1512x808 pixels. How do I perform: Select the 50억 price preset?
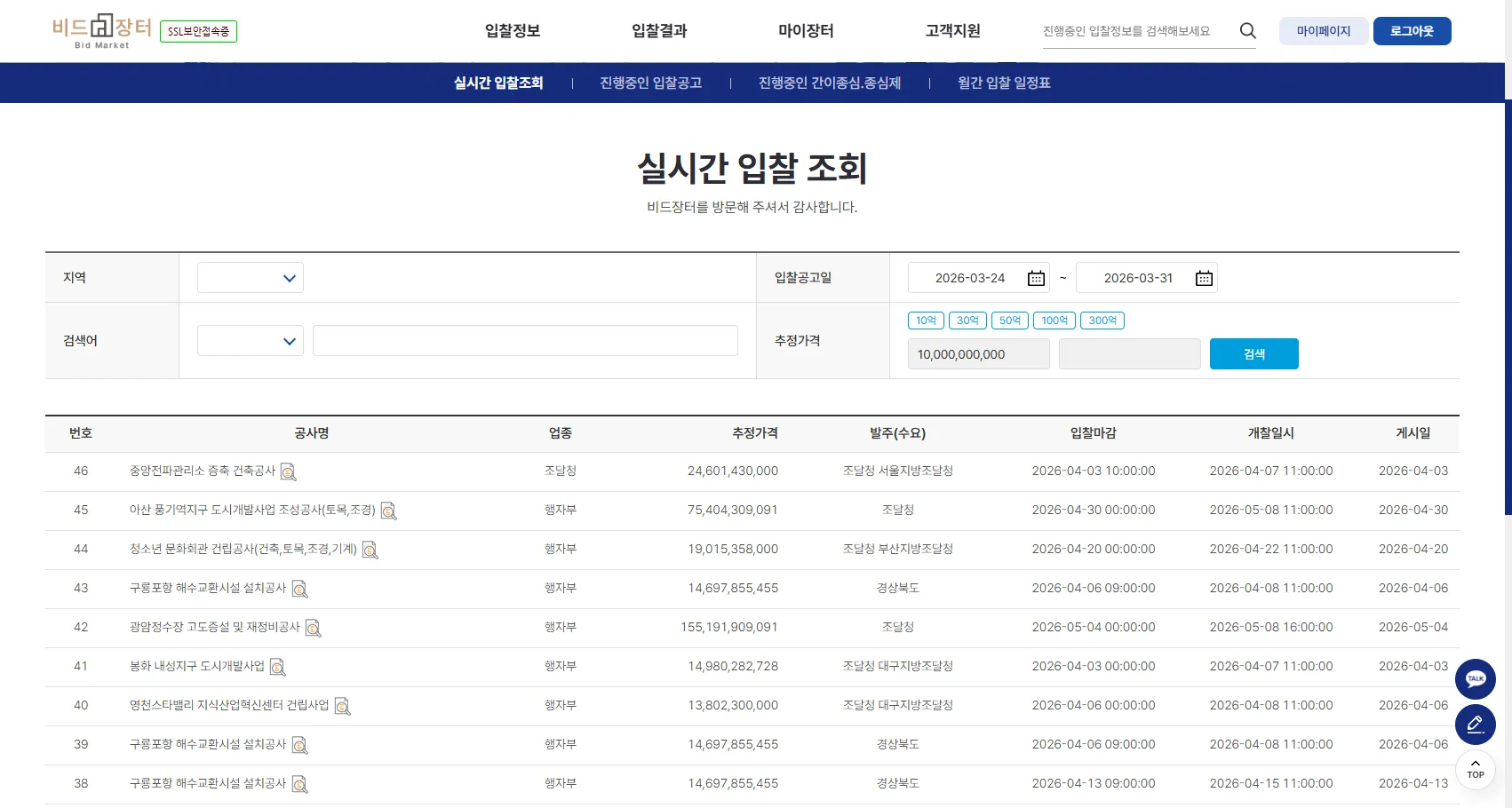point(1010,321)
